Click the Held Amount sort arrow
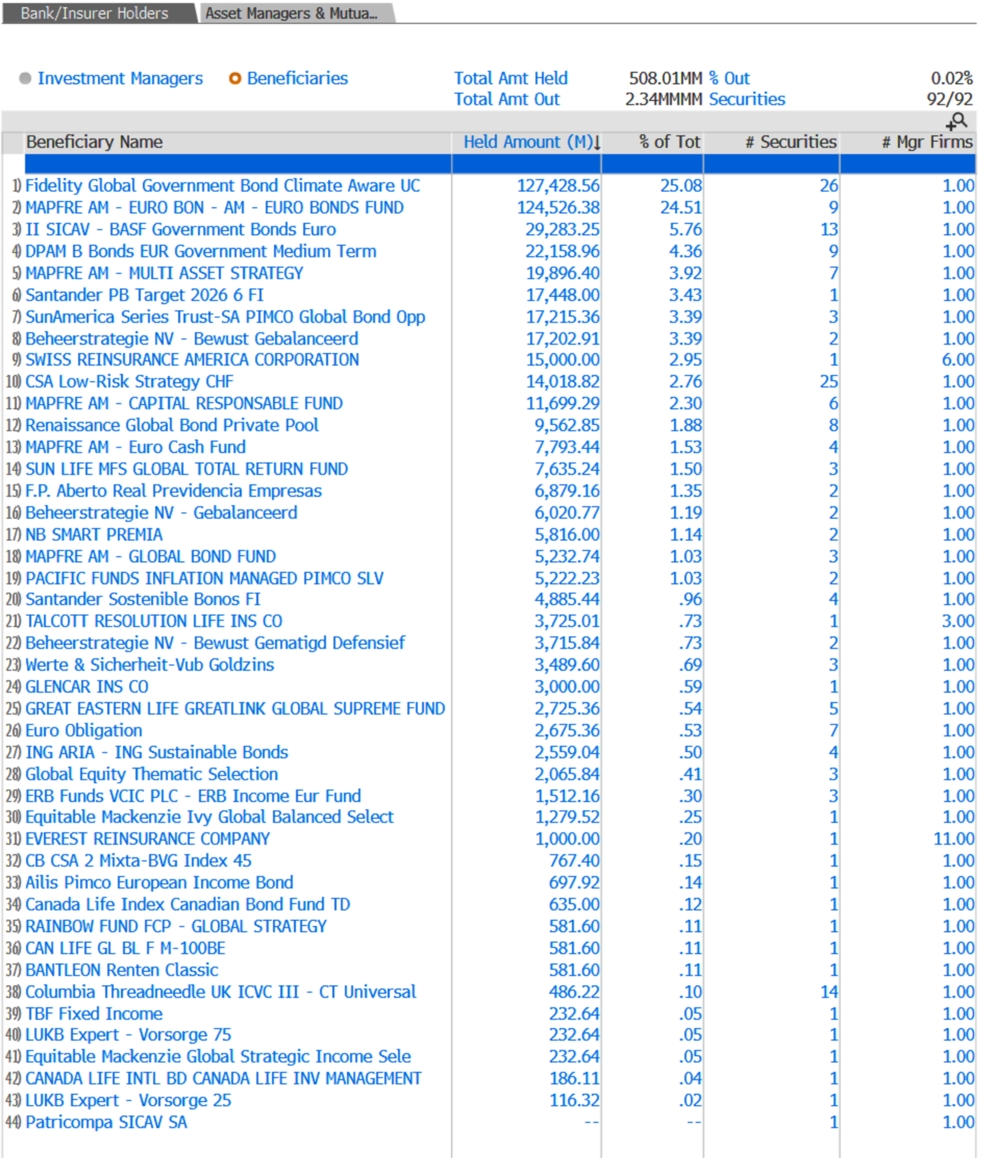Screen dimensions: 1000x1158 click(597, 143)
